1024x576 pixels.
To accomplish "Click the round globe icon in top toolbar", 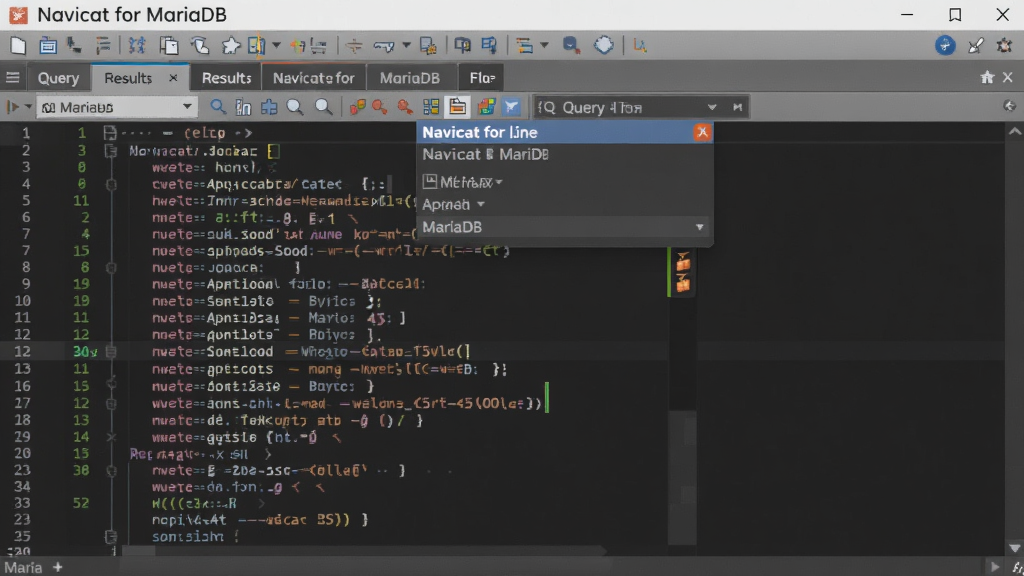I will click(603, 45).
